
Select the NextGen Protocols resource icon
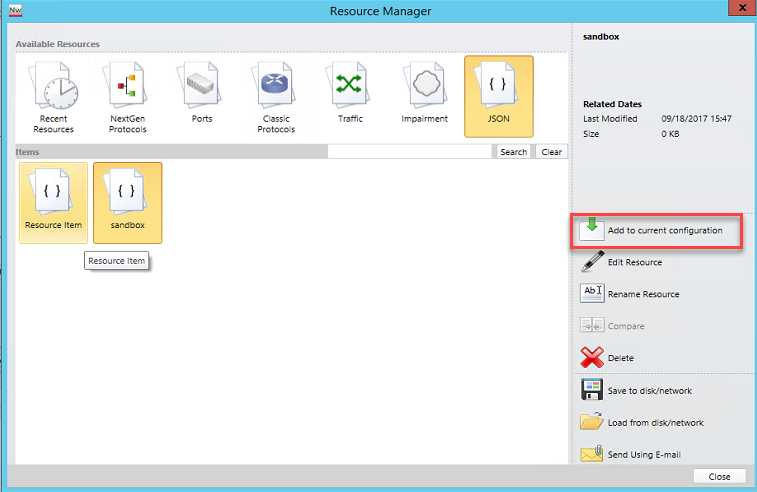pos(127,96)
